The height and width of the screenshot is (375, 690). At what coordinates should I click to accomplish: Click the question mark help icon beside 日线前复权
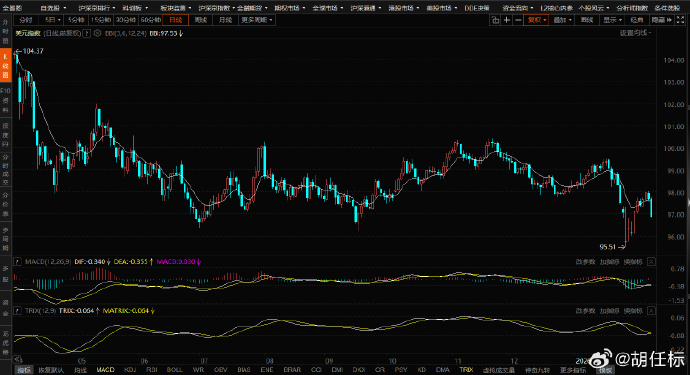pos(87,33)
